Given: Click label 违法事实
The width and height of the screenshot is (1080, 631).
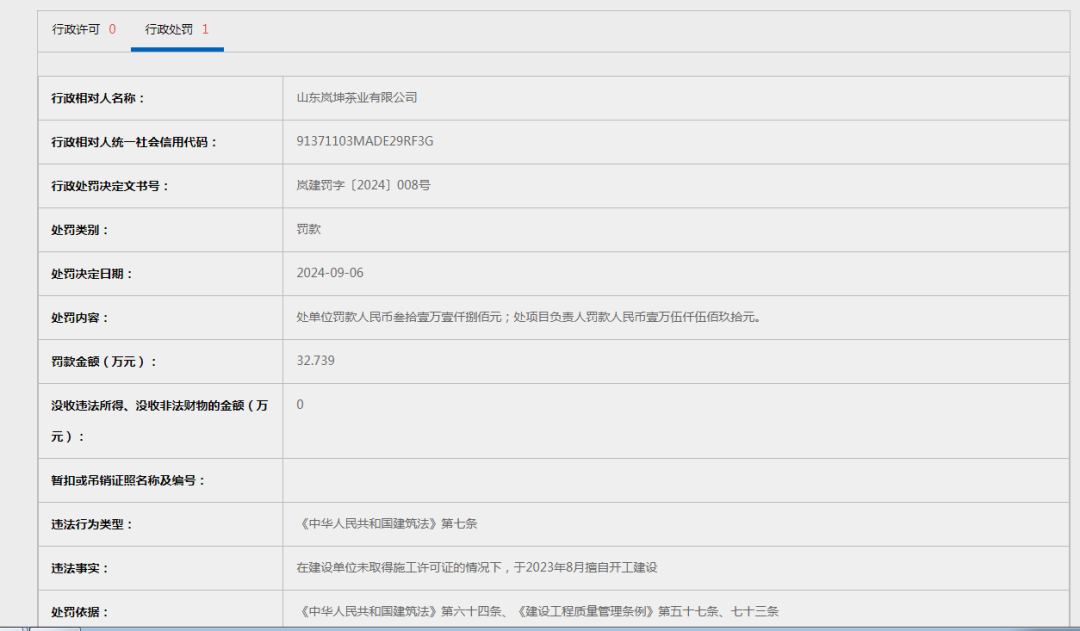Looking at the screenshot, I should pos(80,568).
